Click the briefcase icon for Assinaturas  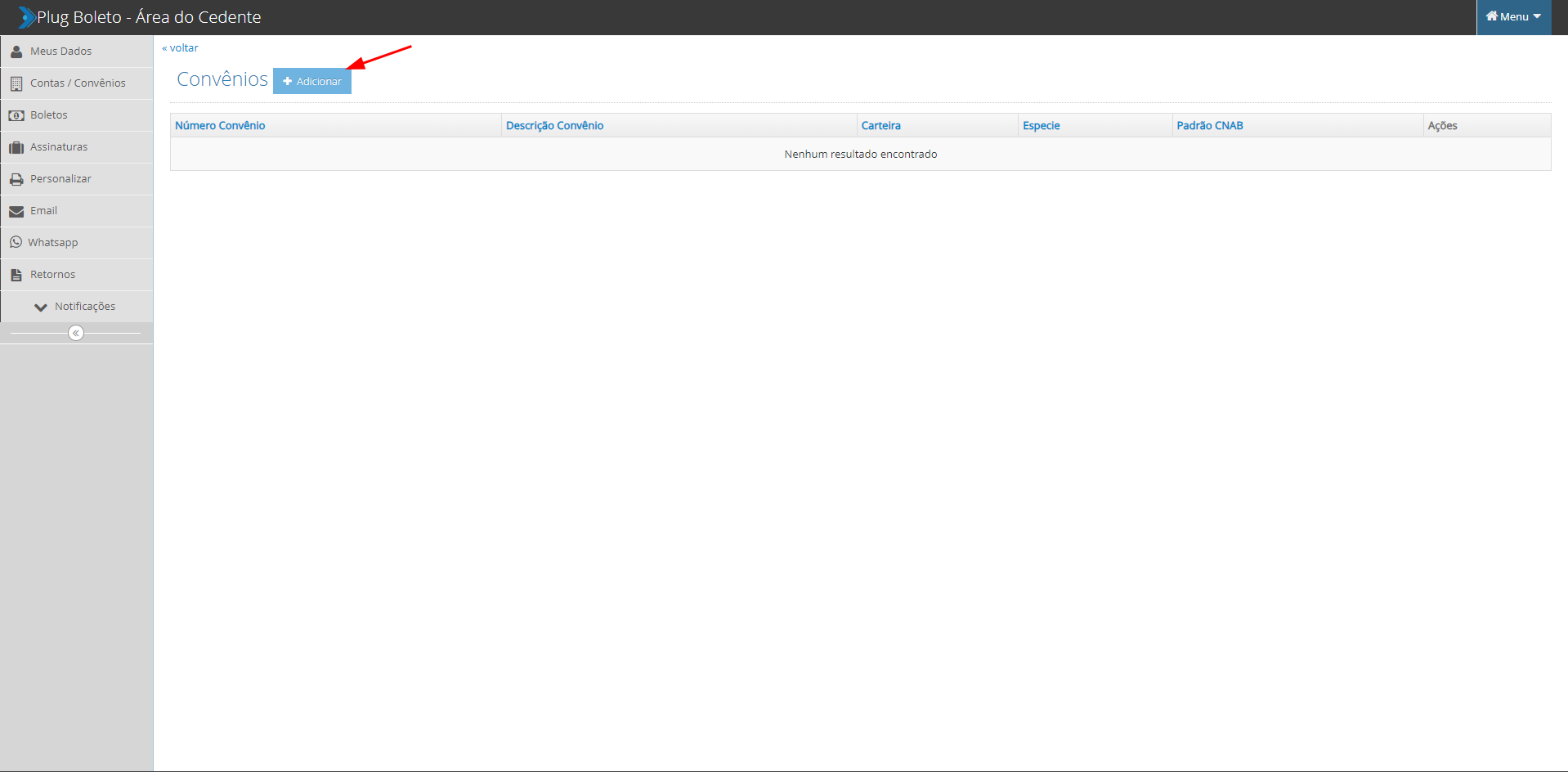pyautogui.click(x=16, y=147)
